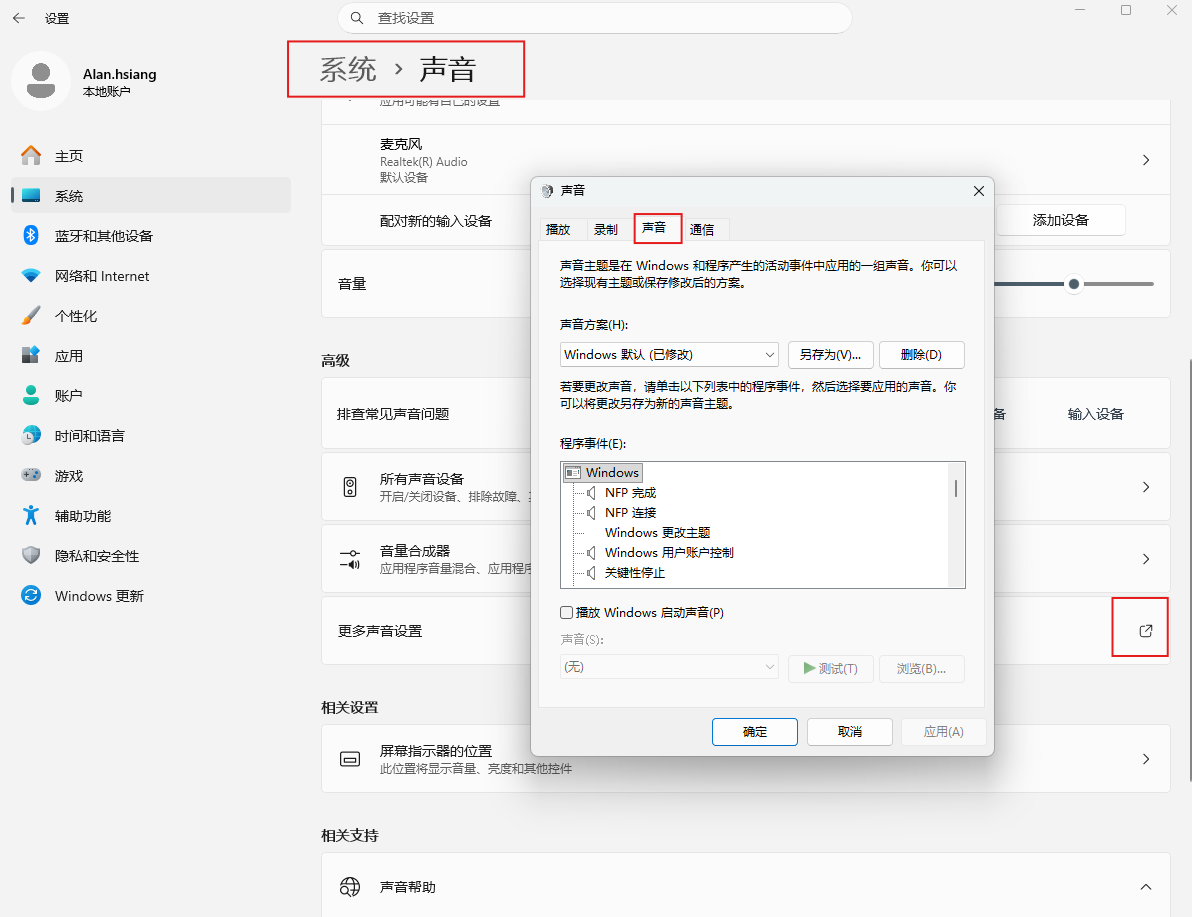Open the Accessibility figure icon
This screenshot has width=1192, height=917.
[31, 516]
